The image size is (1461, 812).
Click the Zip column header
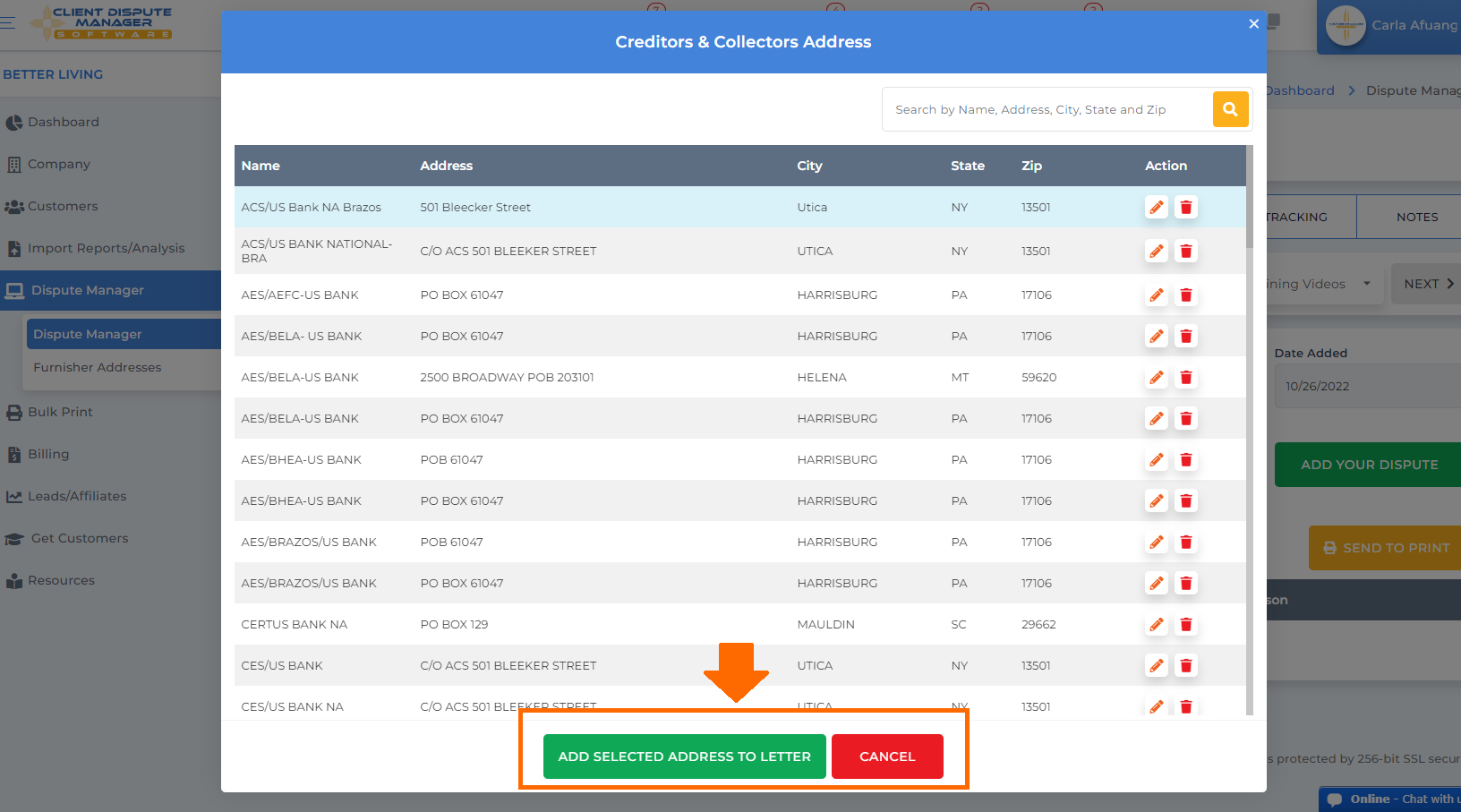(x=1032, y=166)
